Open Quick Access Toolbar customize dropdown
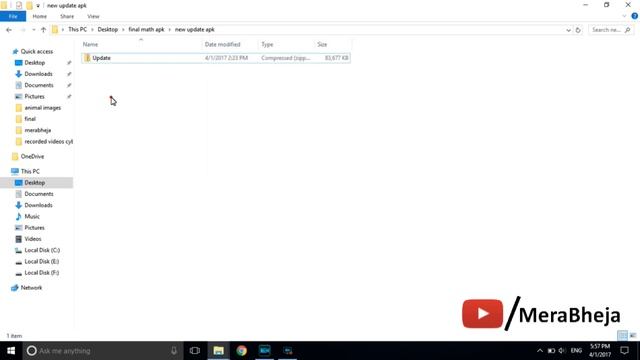640x360 pixels. [38, 6]
